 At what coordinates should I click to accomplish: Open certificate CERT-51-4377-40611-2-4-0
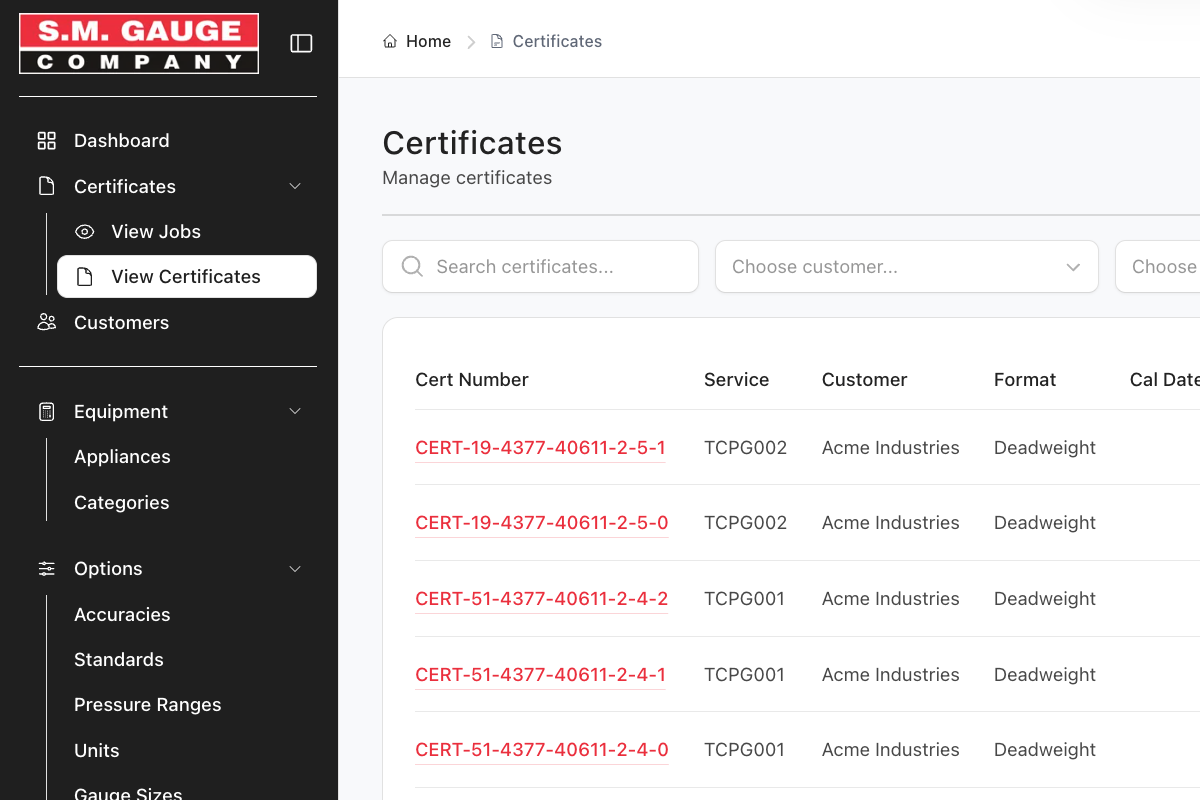click(x=542, y=750)
